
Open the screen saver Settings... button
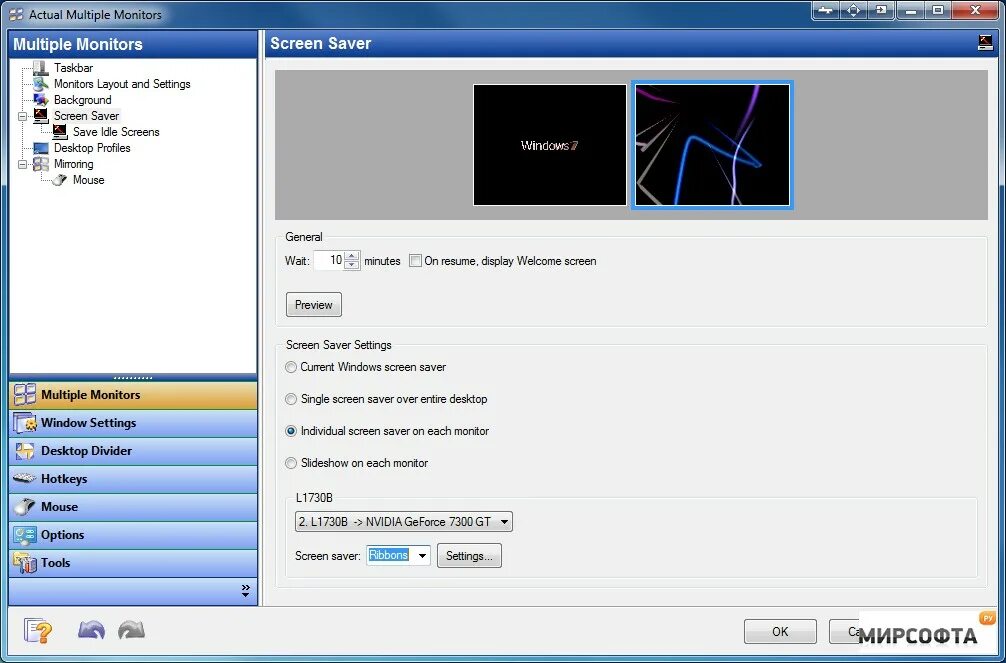pos(469,556)
